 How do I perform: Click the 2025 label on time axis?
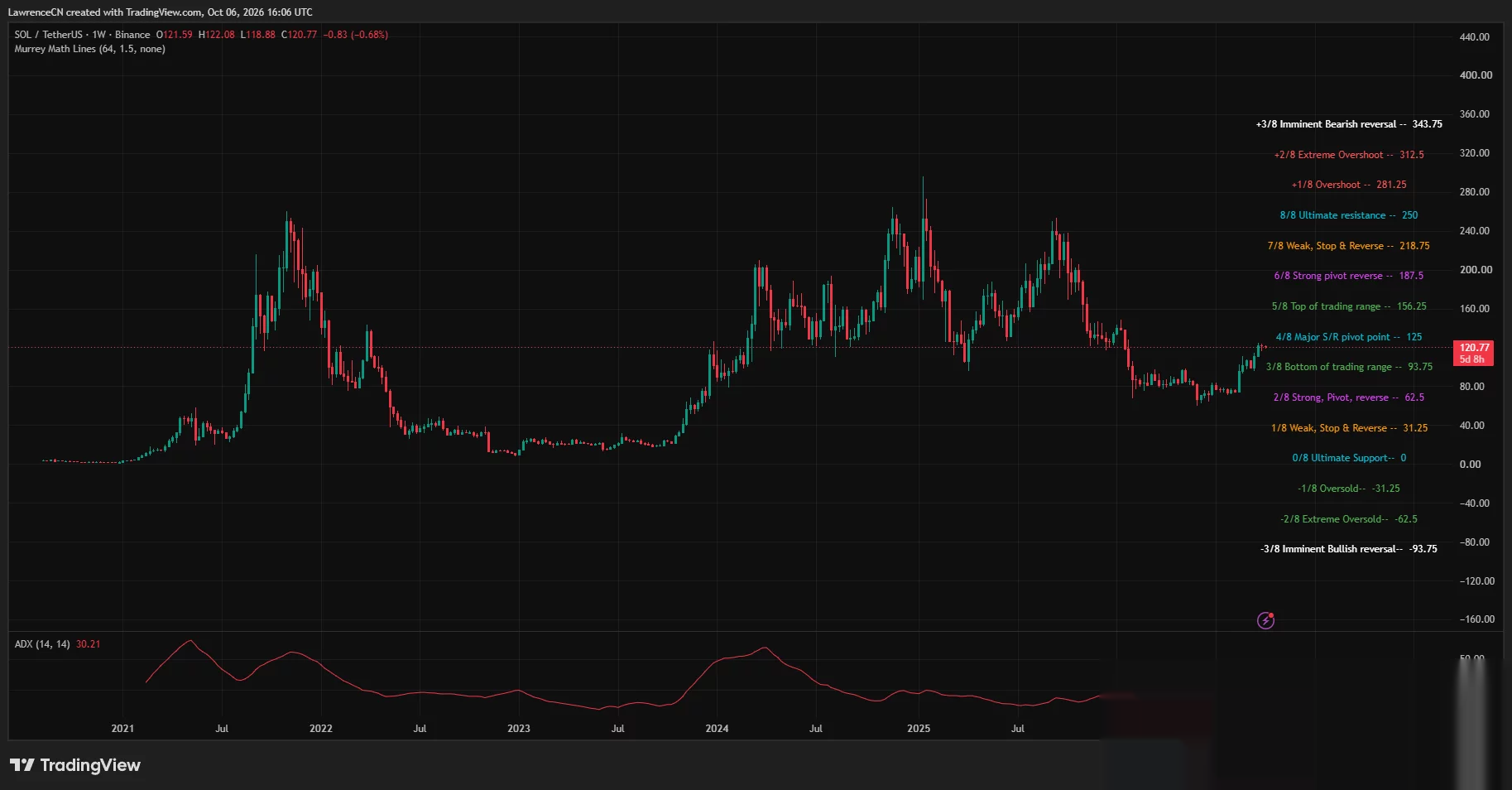919,729
